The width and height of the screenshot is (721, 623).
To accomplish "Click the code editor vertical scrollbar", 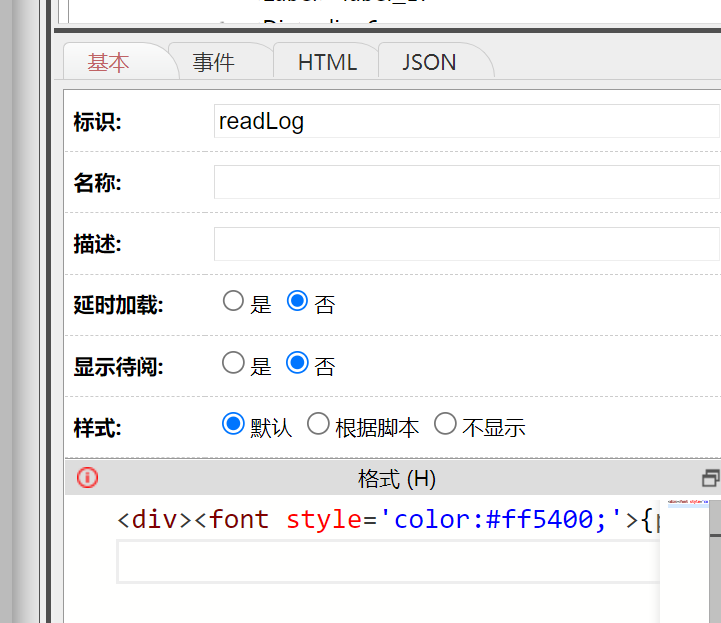I will pos(715,561).
